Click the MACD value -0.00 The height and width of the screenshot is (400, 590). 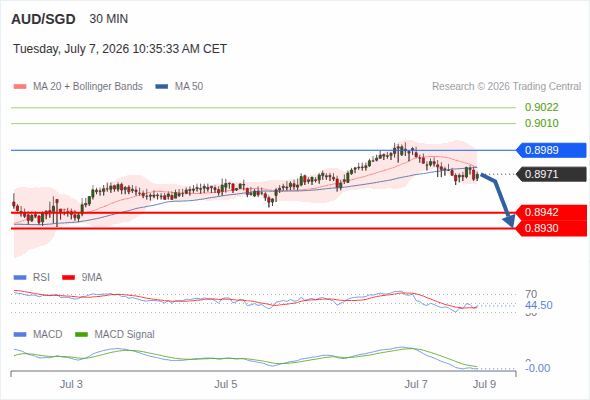pos(538,368)
